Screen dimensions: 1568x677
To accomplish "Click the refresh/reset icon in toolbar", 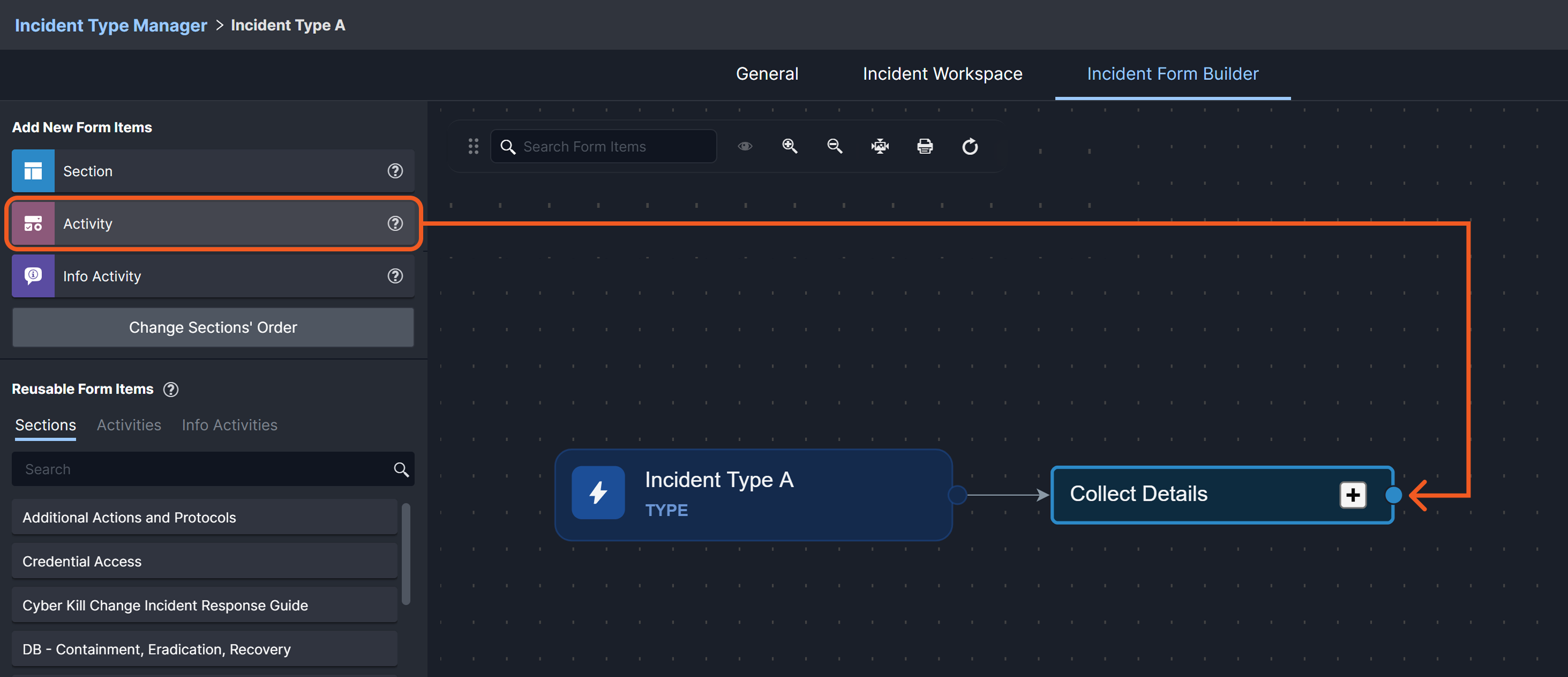I will 970,146.
